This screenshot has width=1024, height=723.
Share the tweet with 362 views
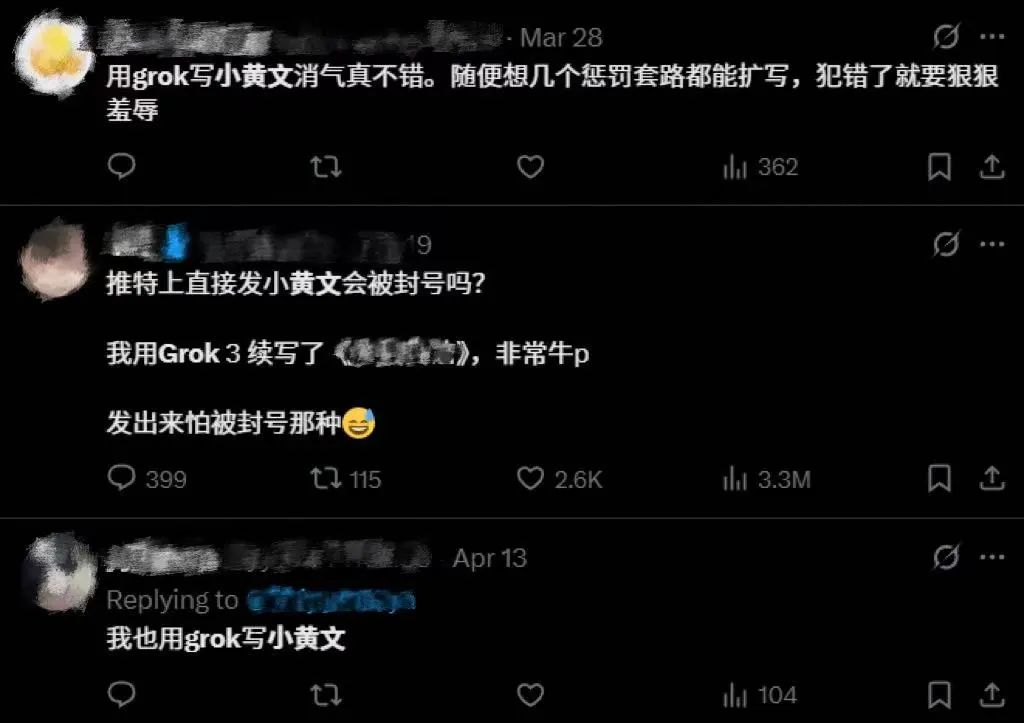(x=991, y=167)
